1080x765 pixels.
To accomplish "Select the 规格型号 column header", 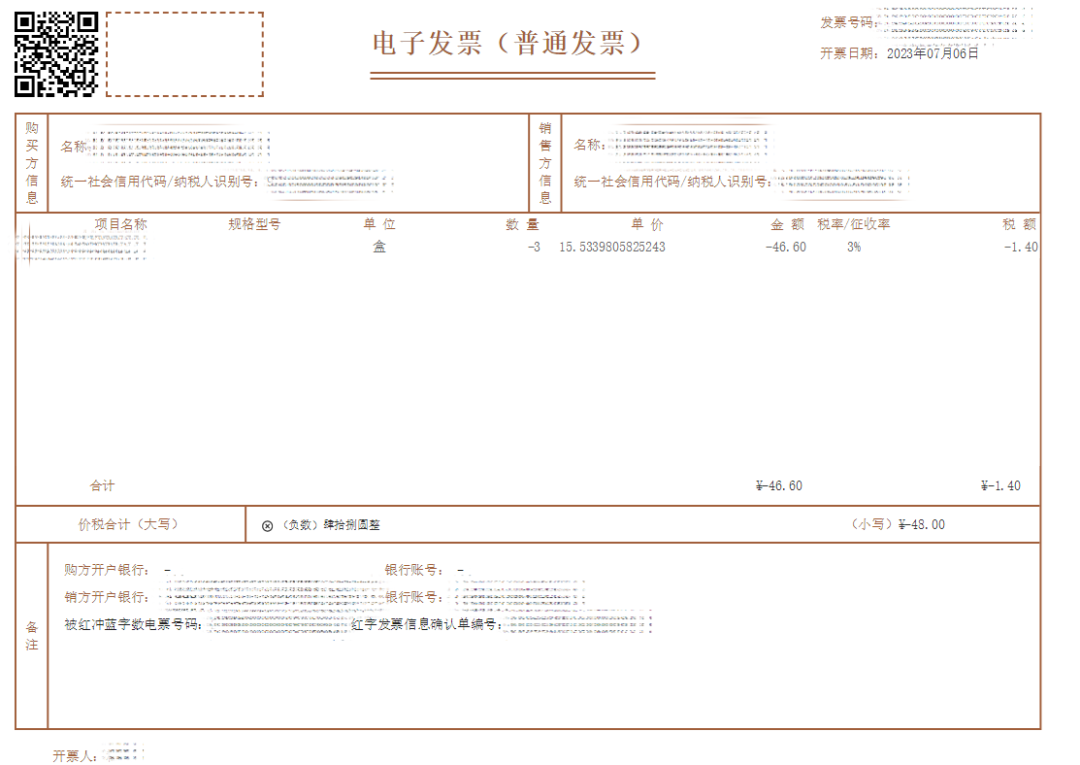I will coord(254,224).
